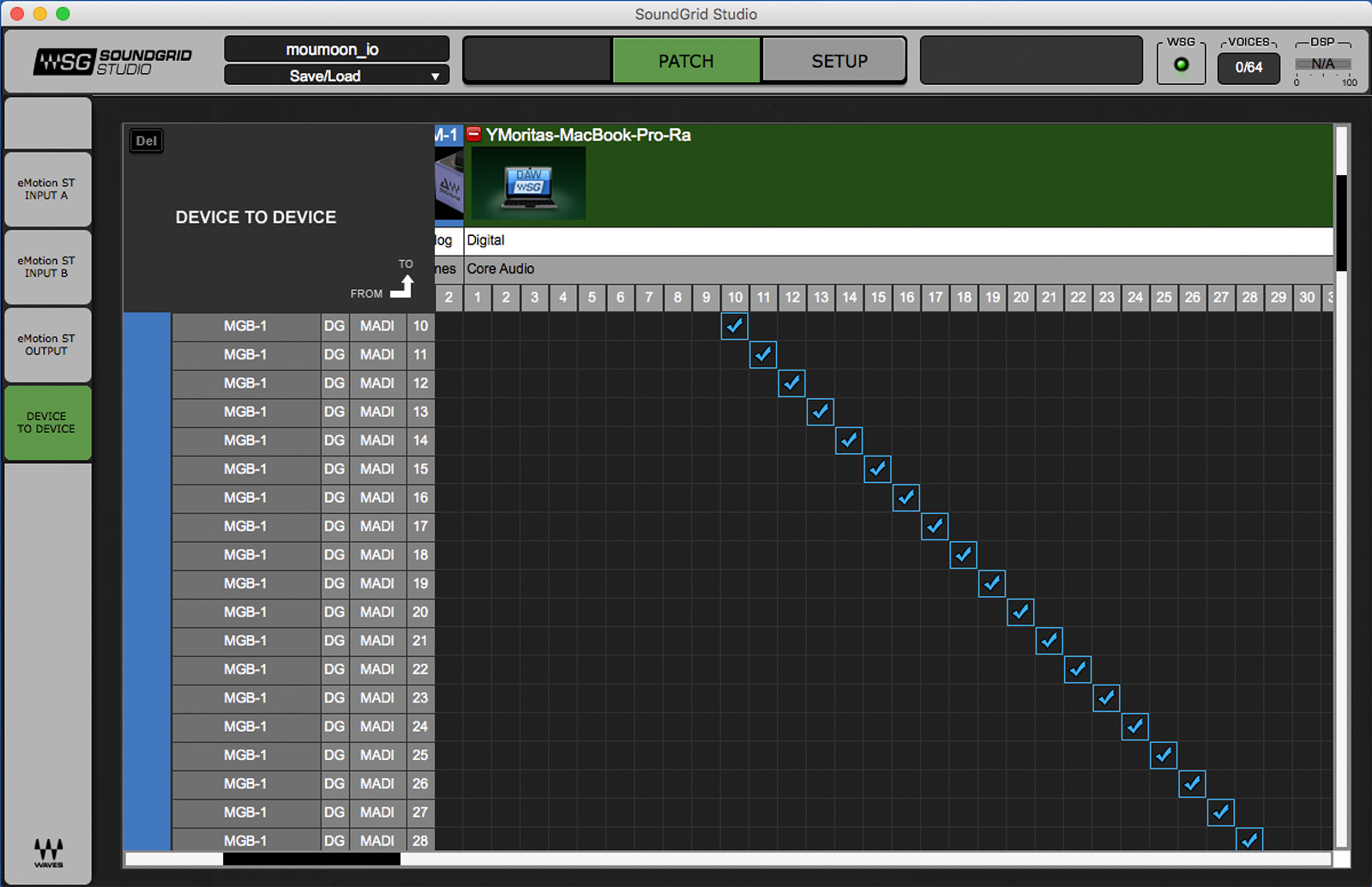Click the SoundGrid Studio window title
This screenshot has width=1372, height=887.
pos(695,14)
